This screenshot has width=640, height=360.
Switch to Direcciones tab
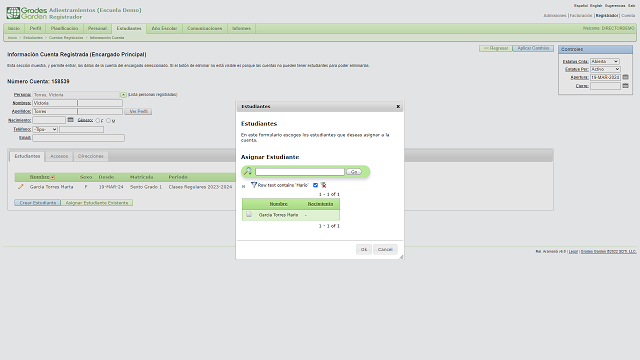click(x=91, y=156)
